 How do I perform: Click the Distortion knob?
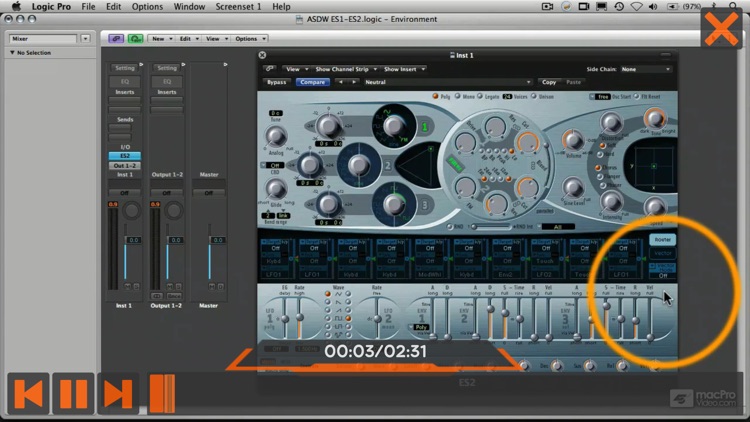pos(611,123)
